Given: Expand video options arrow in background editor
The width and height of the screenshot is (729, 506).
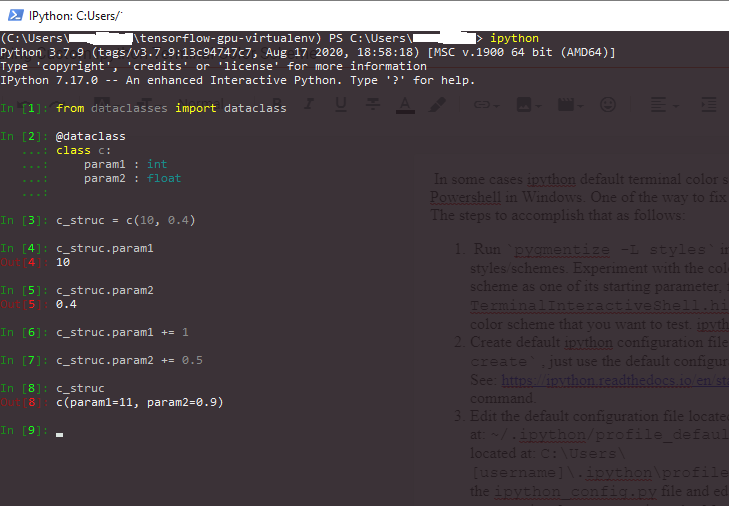Looking at the screenshot, I should coord(580,107).
